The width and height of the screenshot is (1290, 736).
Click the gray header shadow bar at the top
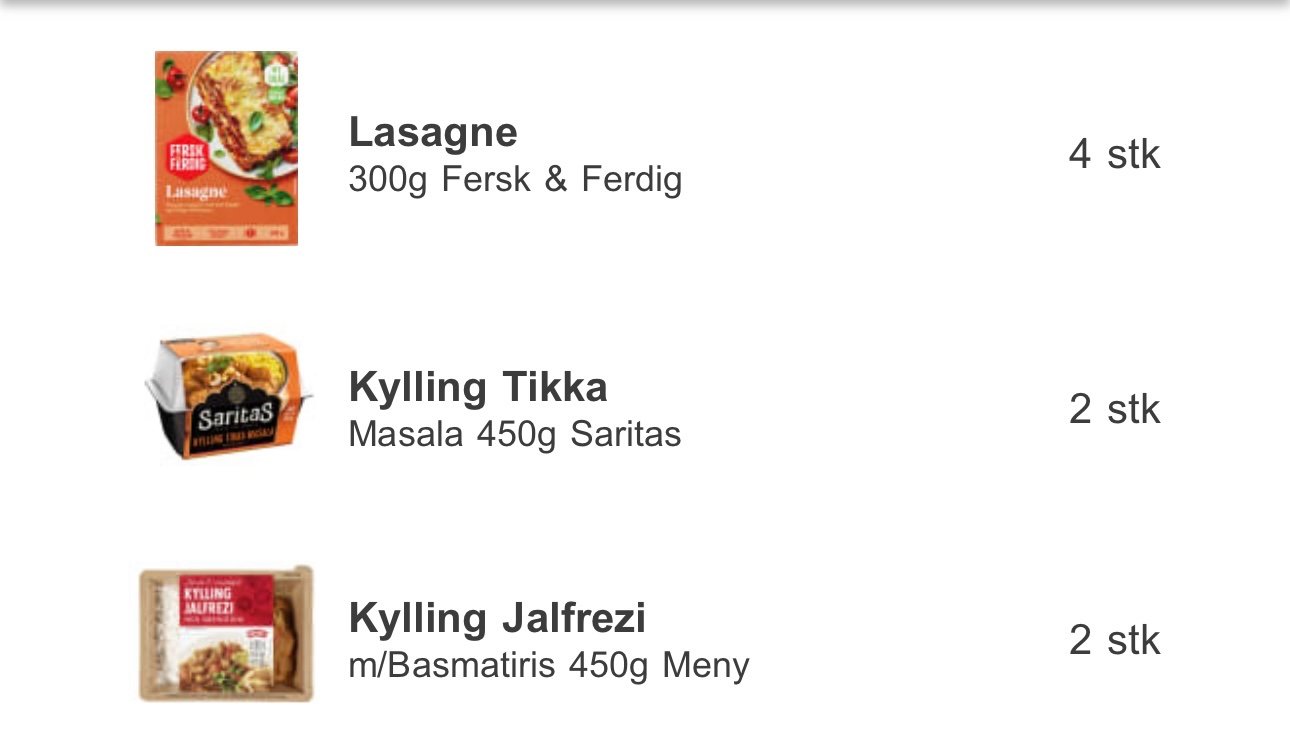coord(645,5)
